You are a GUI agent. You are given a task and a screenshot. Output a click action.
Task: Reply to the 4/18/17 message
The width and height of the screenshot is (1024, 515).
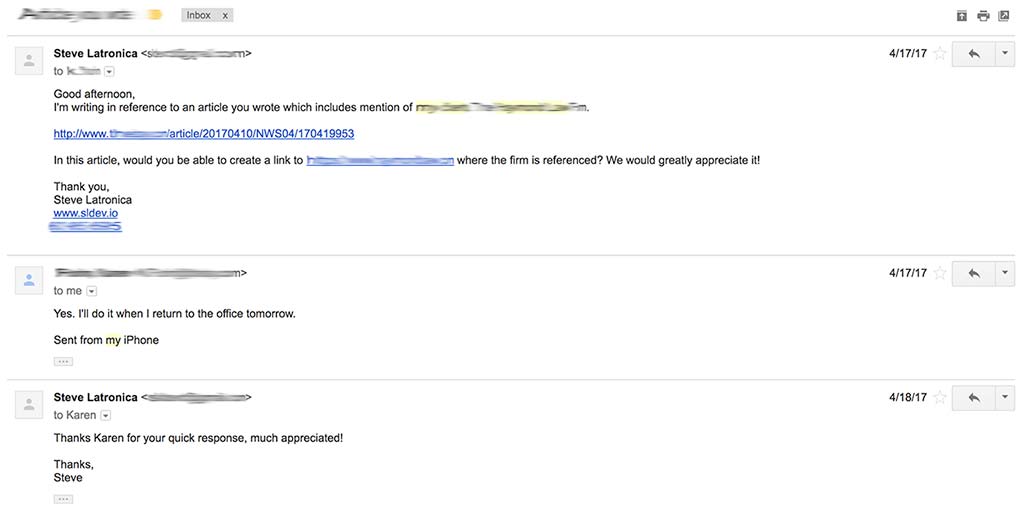pos(974,398)
